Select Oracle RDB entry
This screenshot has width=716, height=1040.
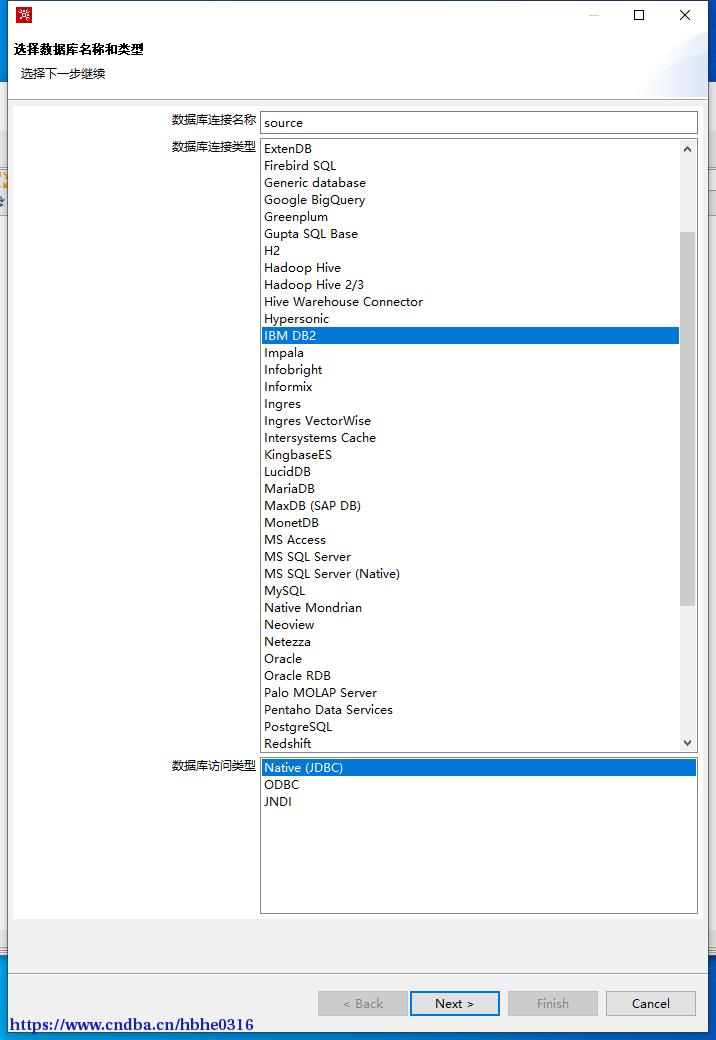tap(471, 676)
